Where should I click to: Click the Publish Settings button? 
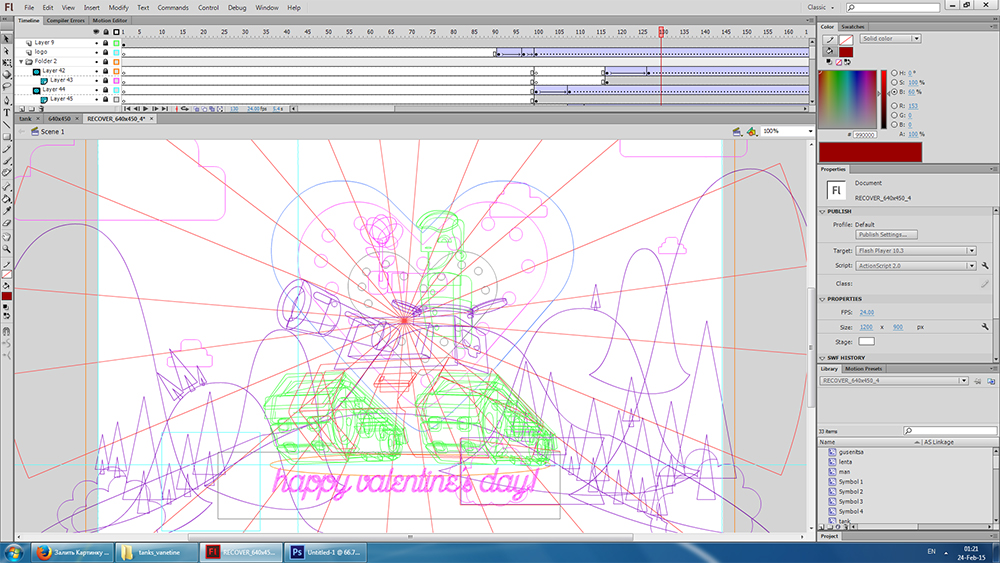(x=886, y=235)
